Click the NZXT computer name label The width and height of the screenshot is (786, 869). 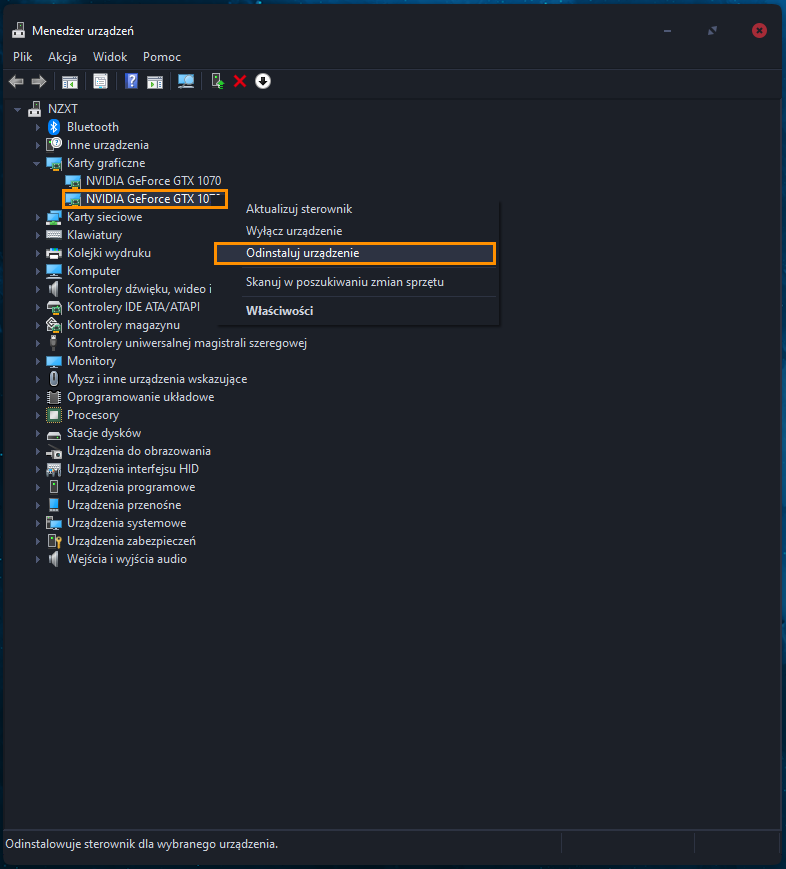pyautogui.click(x=63, y=109)
